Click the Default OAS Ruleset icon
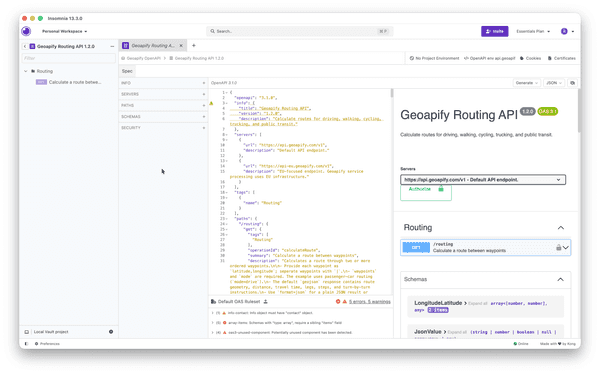600x374 pixels. tap(214, 302)
